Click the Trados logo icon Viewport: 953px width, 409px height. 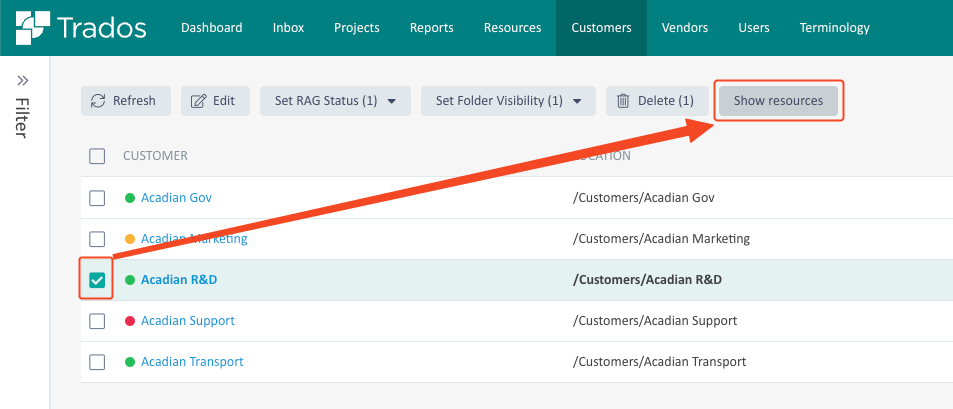click(32, 28)
